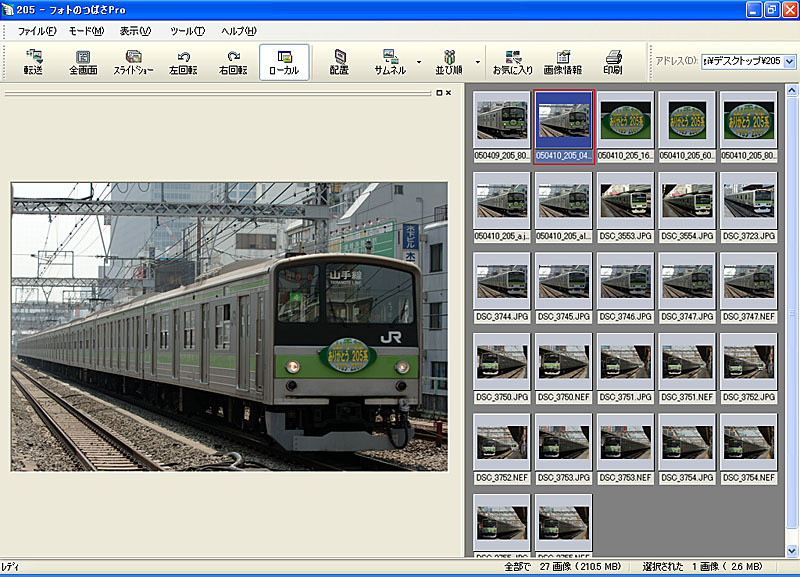Click the large train preview image

coord(229,327)
